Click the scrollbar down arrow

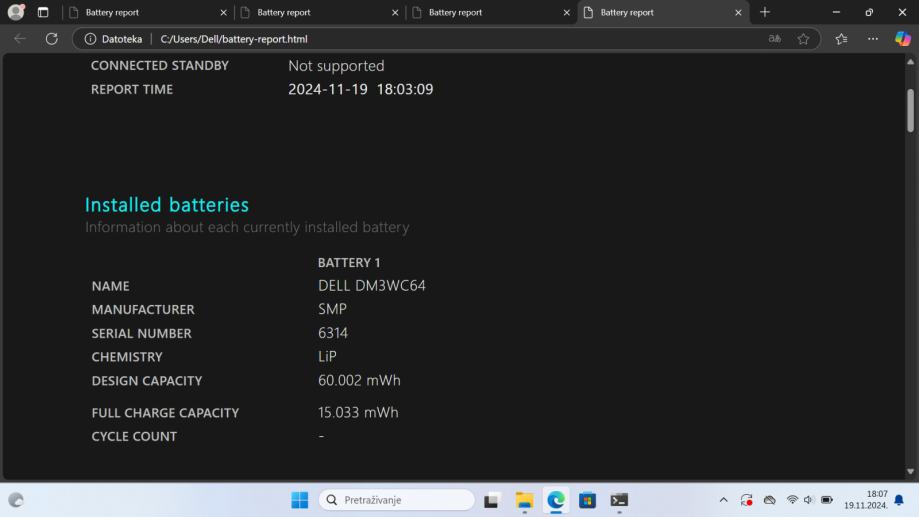[910, 471]
